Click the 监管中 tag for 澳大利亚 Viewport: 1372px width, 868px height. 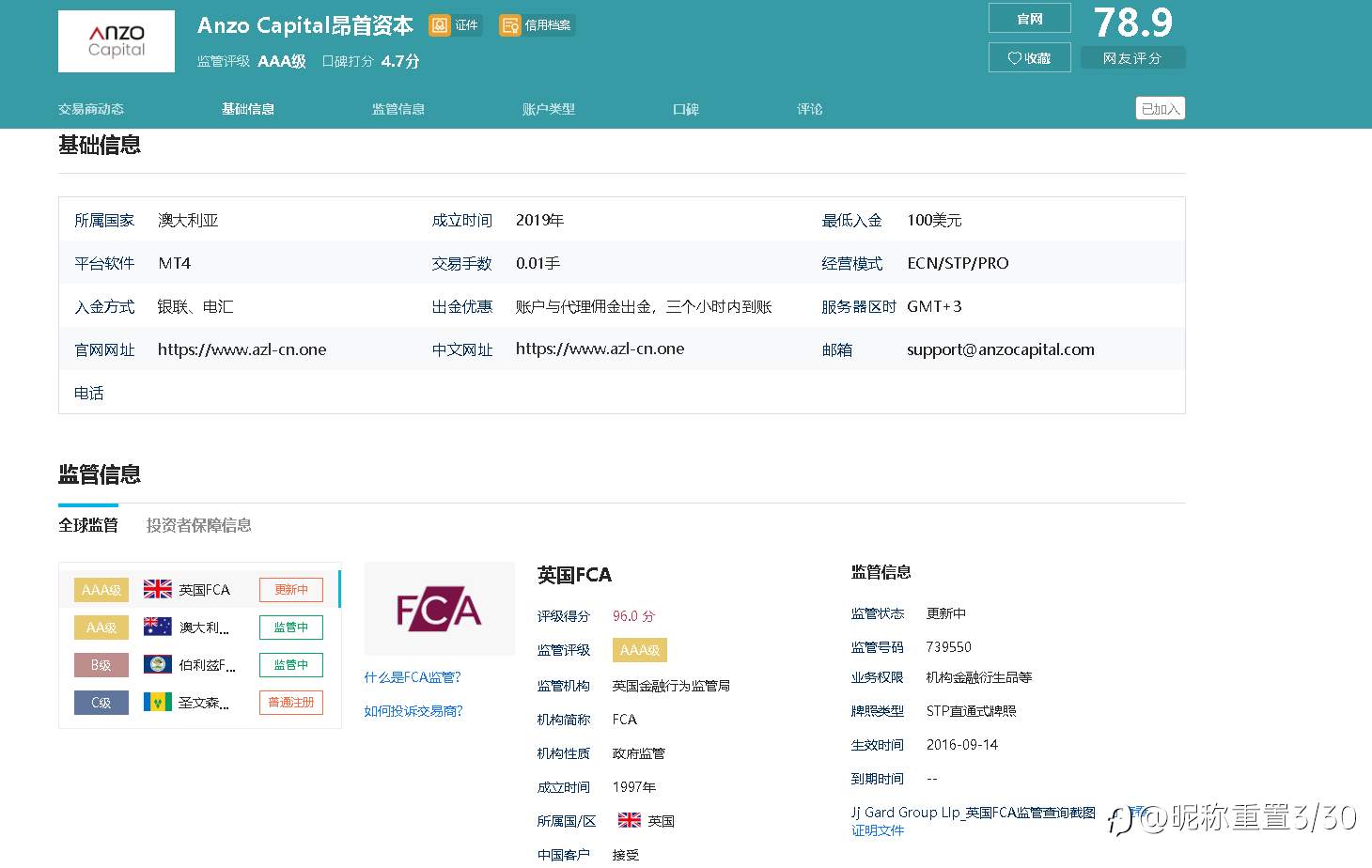[291, 628]
